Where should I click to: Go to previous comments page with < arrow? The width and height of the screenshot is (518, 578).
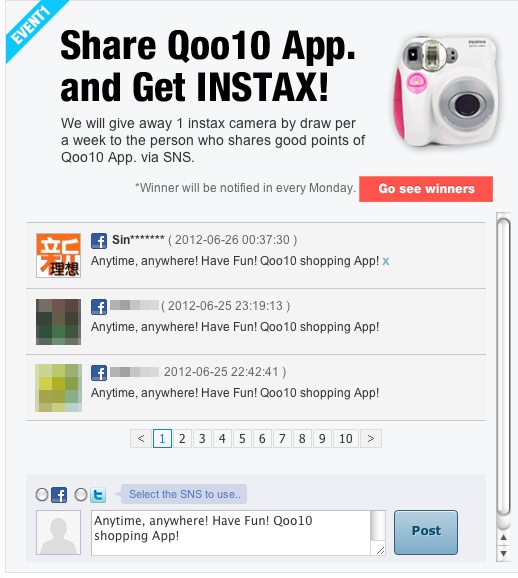(140, 439)
